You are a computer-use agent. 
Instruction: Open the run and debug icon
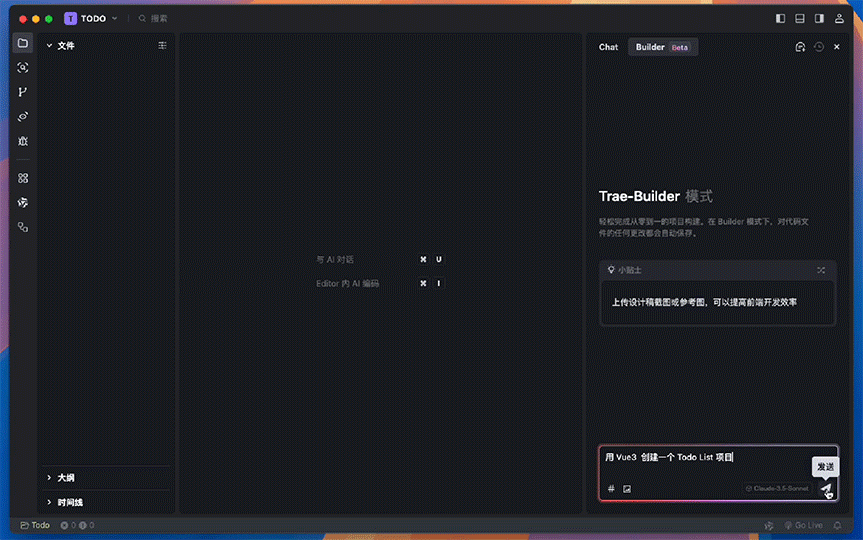pyautogui.click(x=23, y=117)
